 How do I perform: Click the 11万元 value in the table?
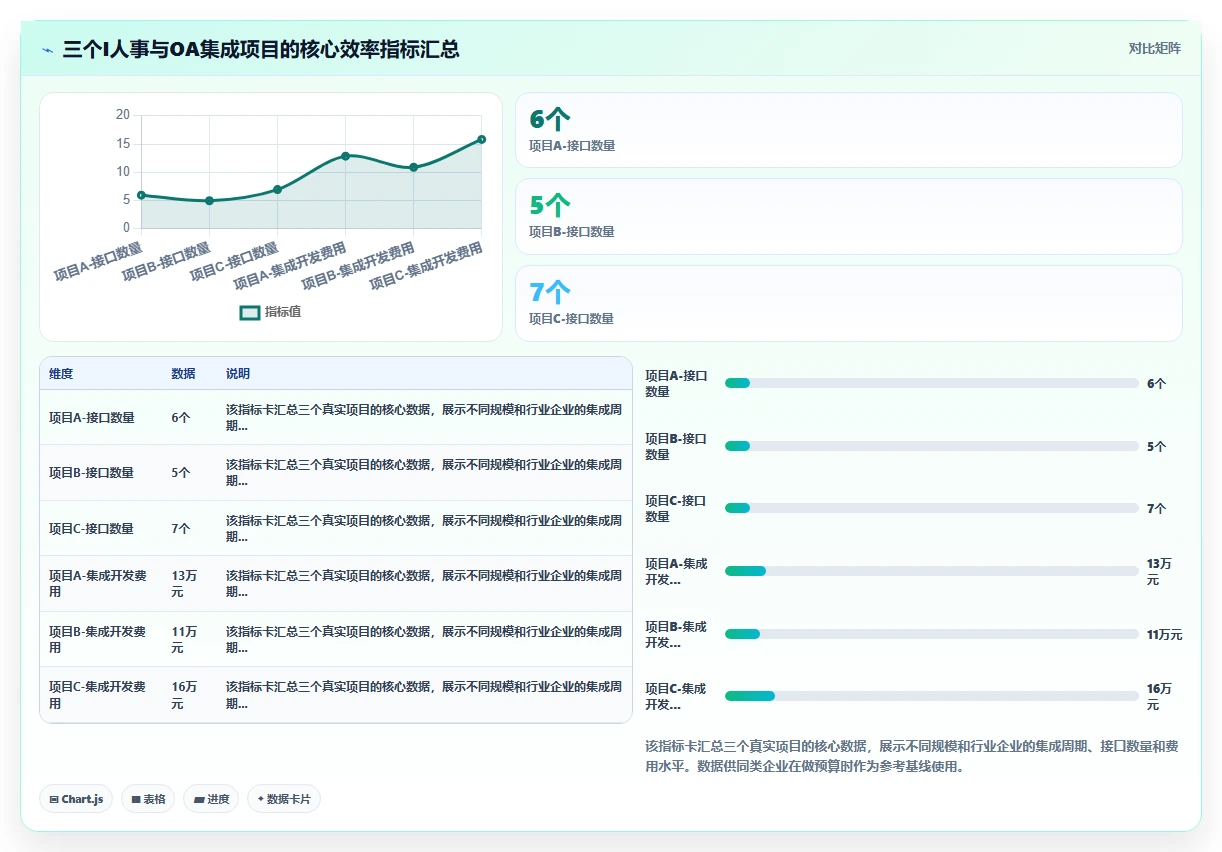coord(184,640)
